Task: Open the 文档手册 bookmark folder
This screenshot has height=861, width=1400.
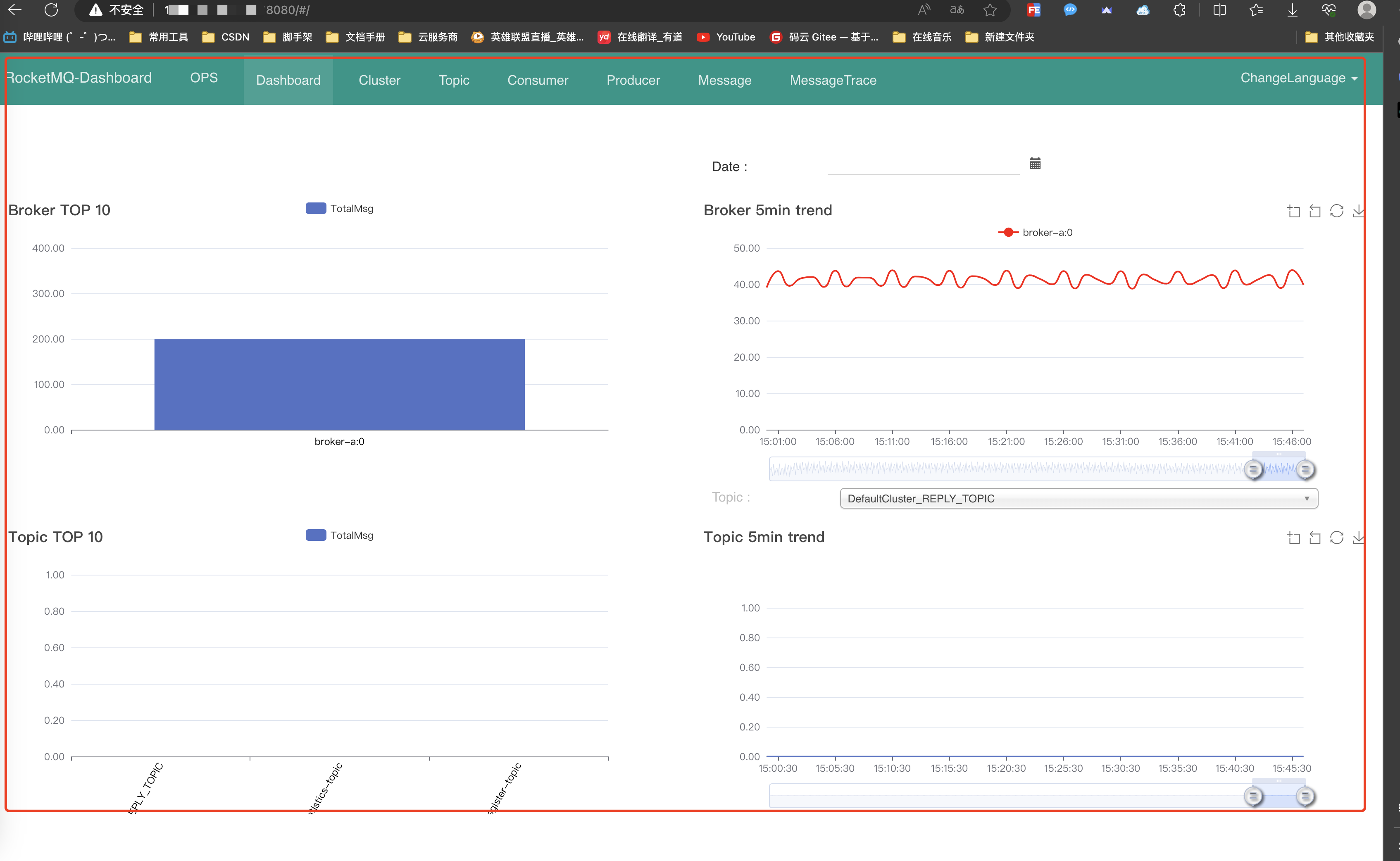Action: click(x=355, y=37)
